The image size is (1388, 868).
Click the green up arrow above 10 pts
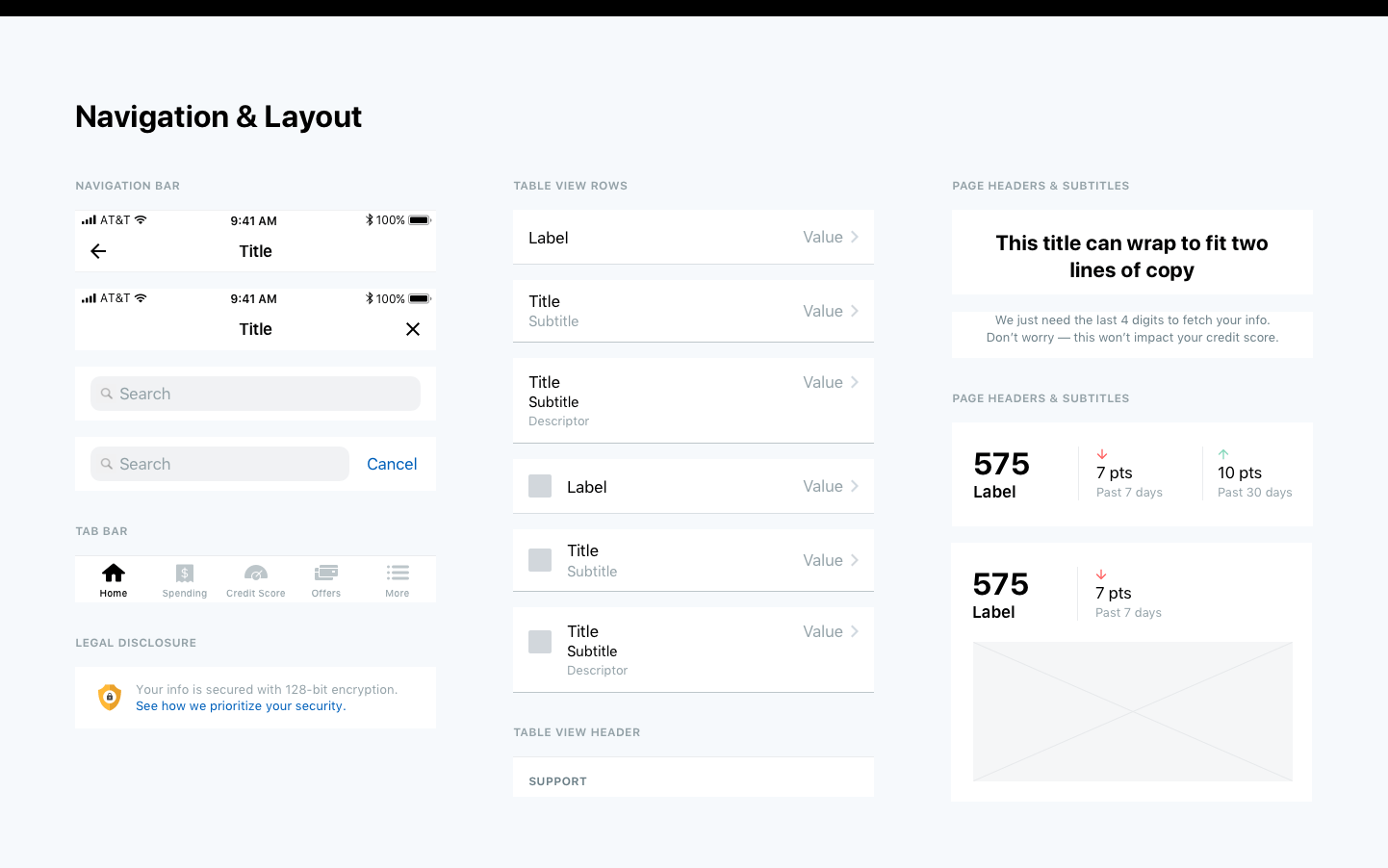pos(1223,454)
